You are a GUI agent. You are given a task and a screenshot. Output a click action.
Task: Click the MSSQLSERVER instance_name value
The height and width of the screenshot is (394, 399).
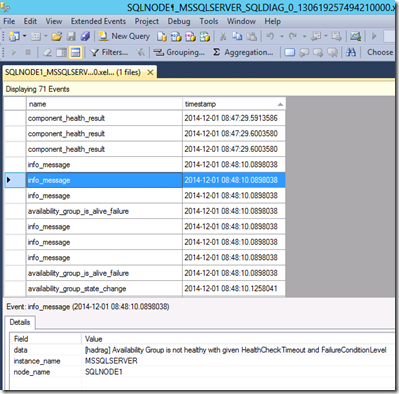[x=111, y=361]
